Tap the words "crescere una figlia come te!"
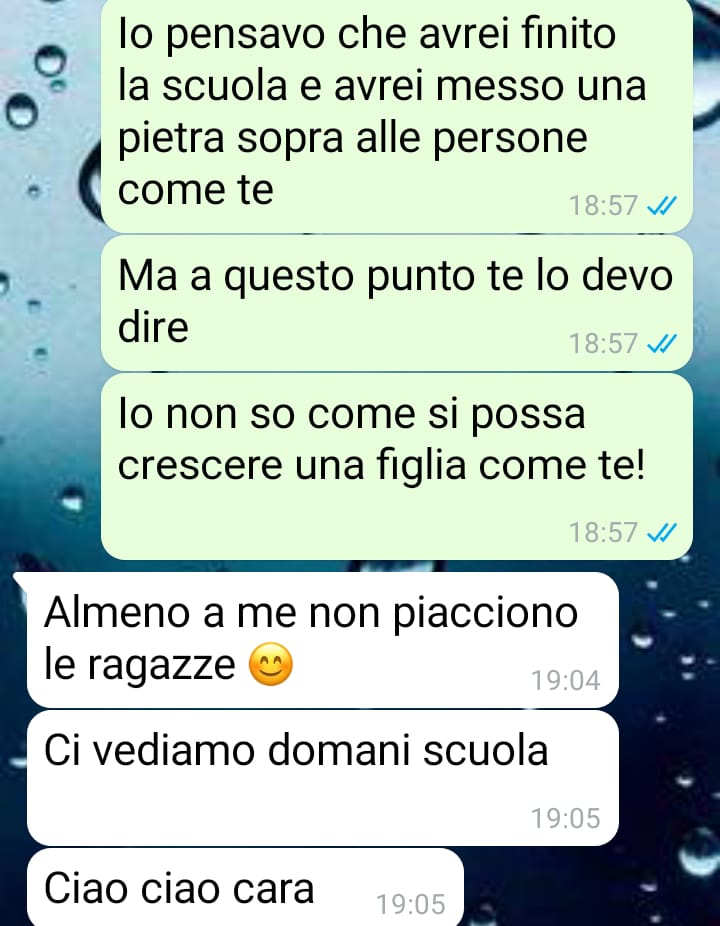This screenshot has height=926, width=720. click(382, 467)
